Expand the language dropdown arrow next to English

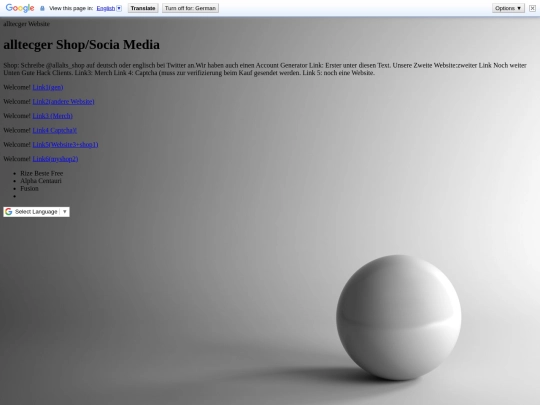coord(119,8)
